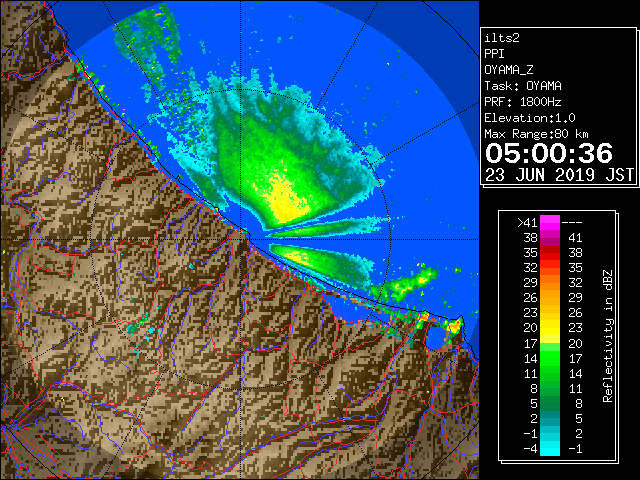Pick the yellow 20–23 dBZ swatch
This screenshot has height=480, width=640.
[550, 328]
